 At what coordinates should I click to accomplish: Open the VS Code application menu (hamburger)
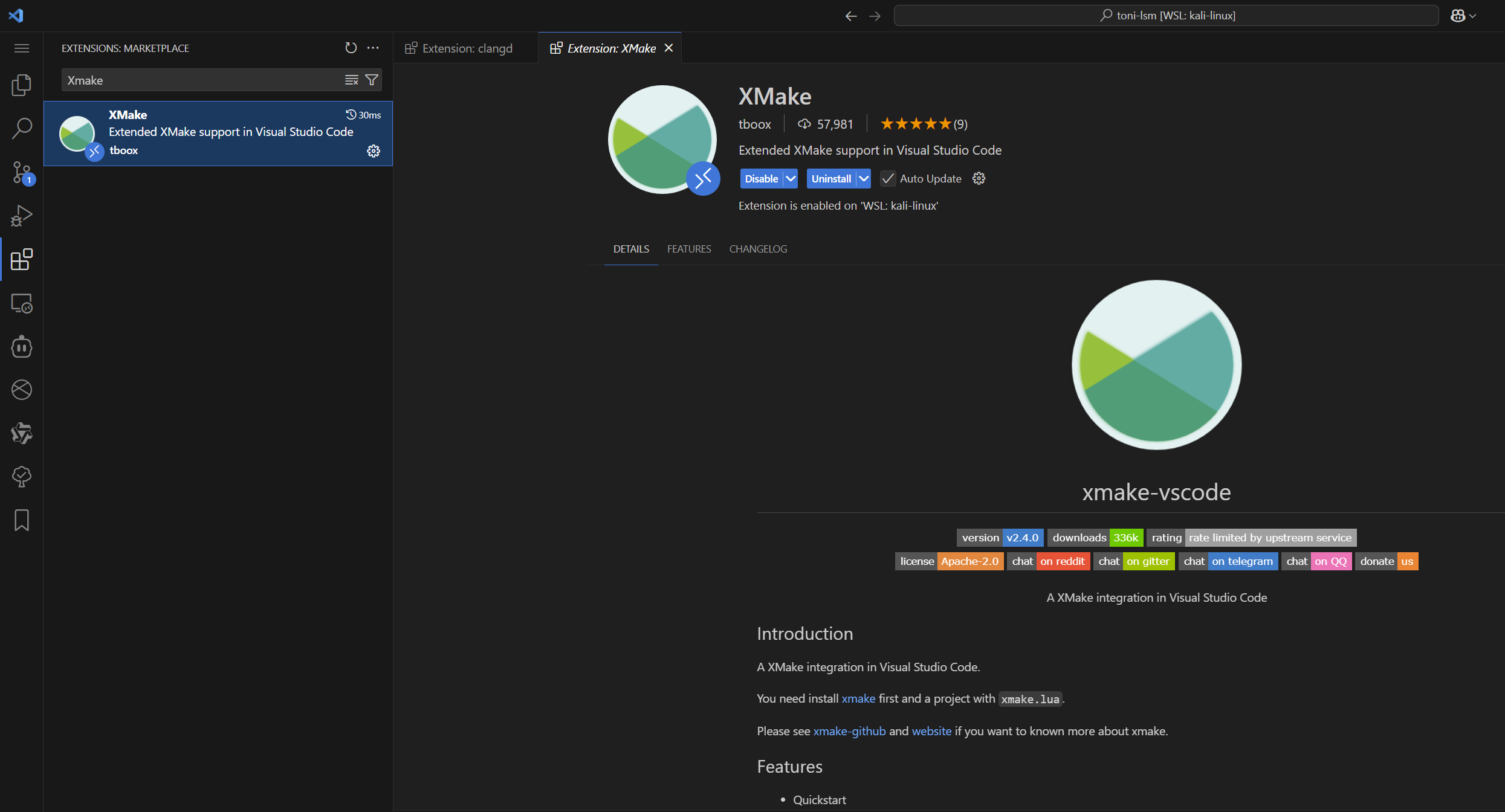(x=22, y=48)
